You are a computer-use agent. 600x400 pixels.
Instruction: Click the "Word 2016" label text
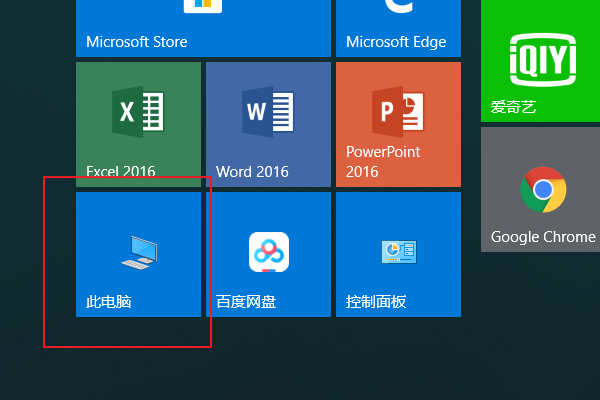252,172
